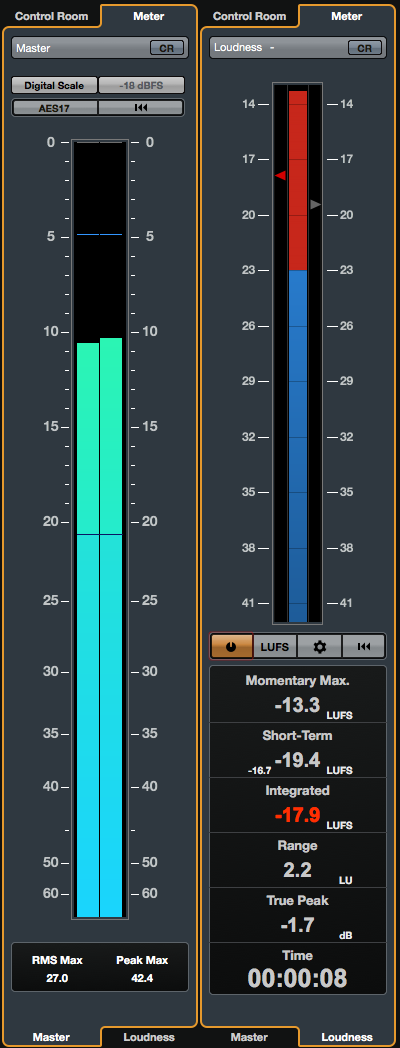
Task: Click the Peak Max value 42.4
Action: point(142,978)
